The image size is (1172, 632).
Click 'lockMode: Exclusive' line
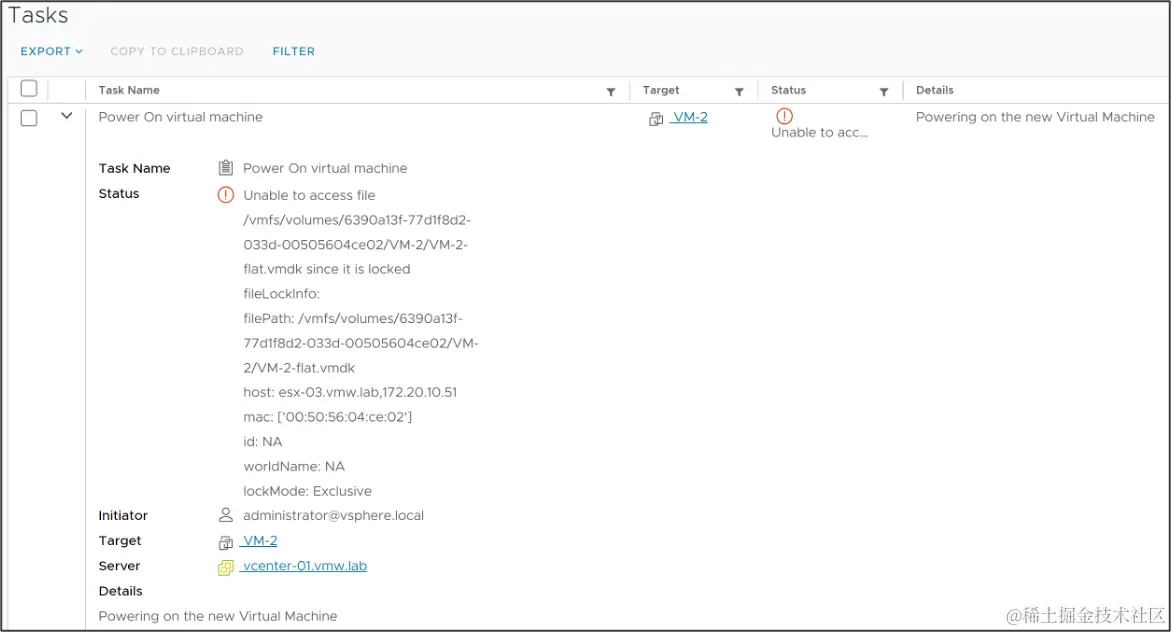coord(307,492)
